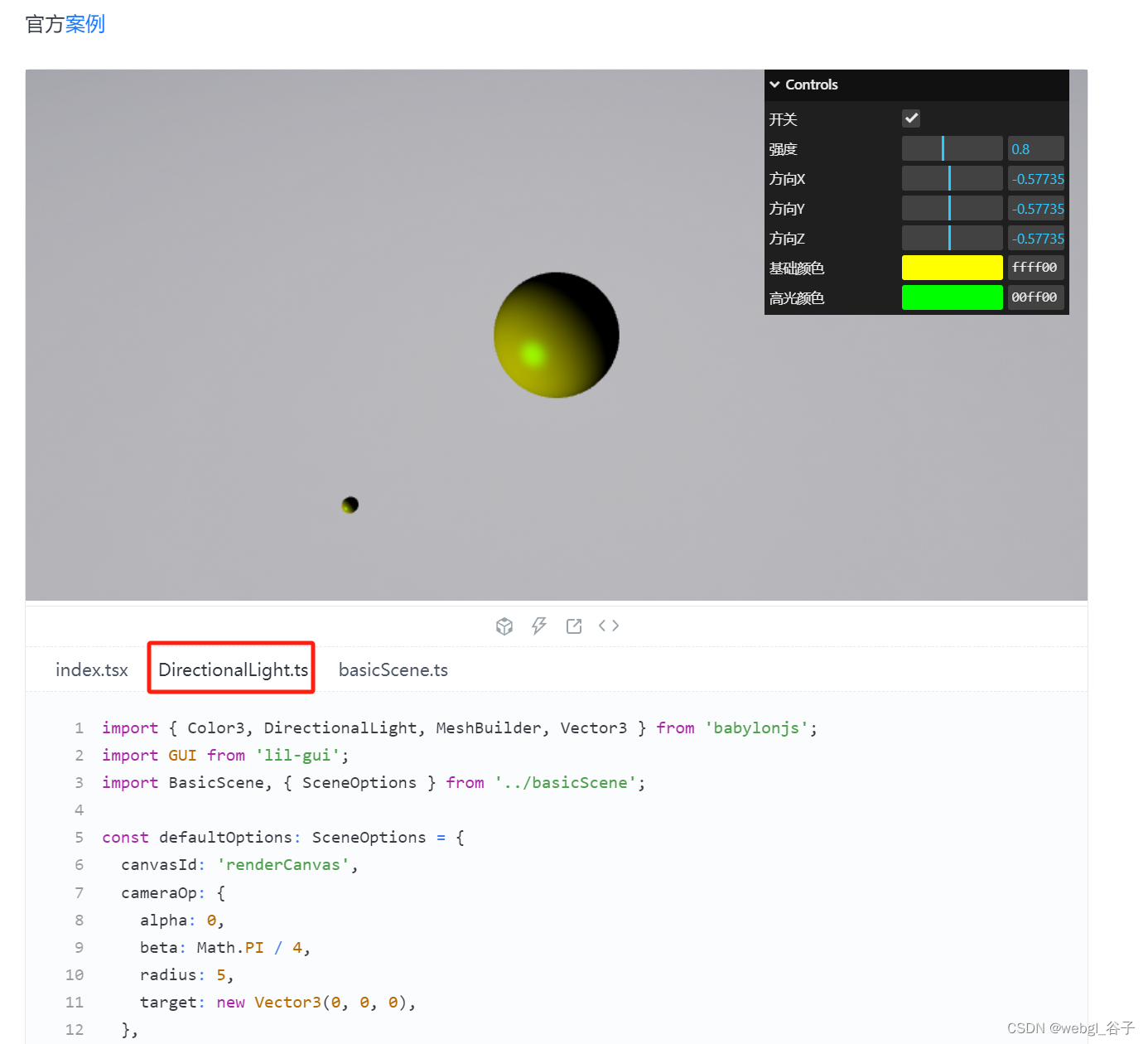The height and width of the screenshot is (1044, 1148).
Task: Adjust the 强度 slider
Action: point(952,147)
